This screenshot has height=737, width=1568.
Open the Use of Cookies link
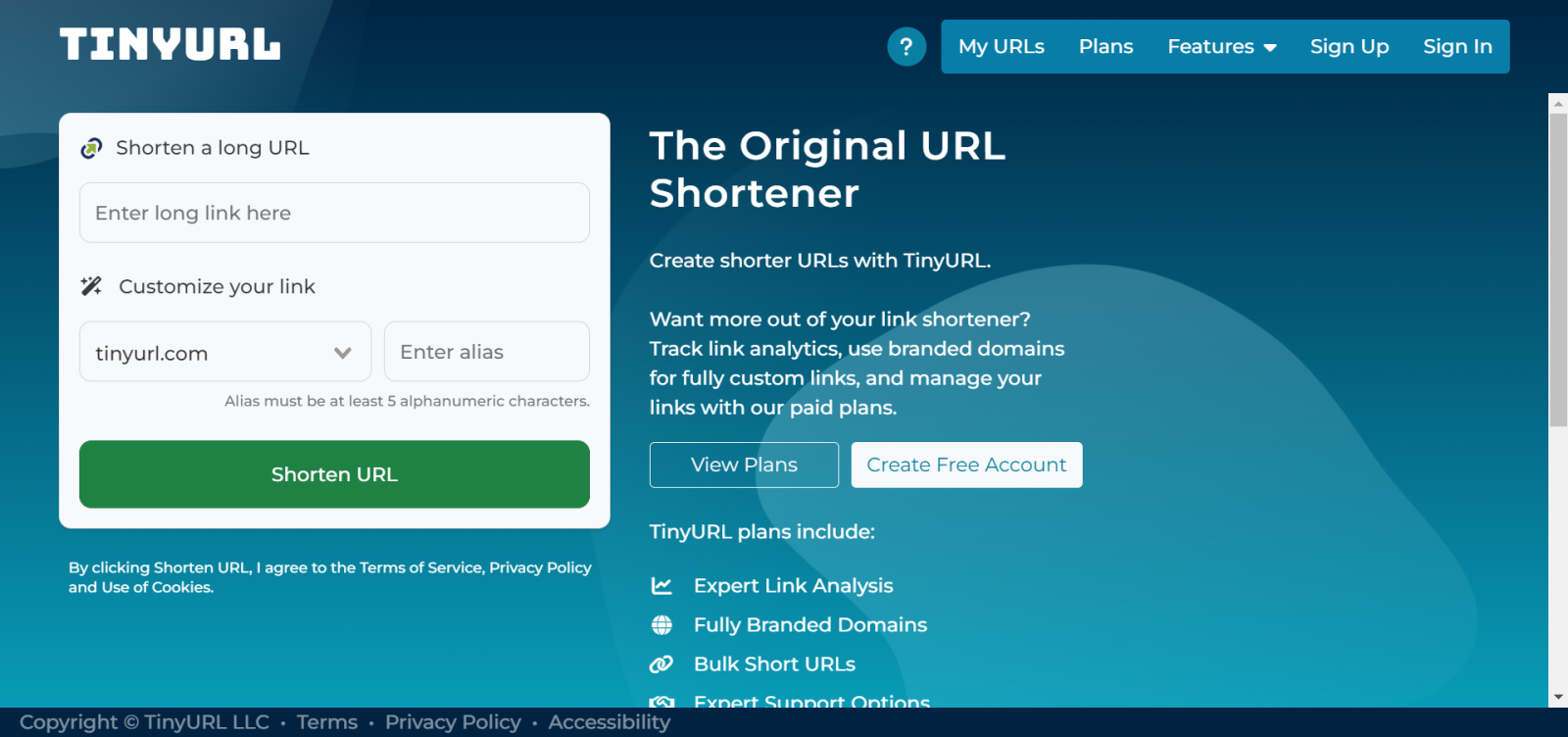pos(157,587)
